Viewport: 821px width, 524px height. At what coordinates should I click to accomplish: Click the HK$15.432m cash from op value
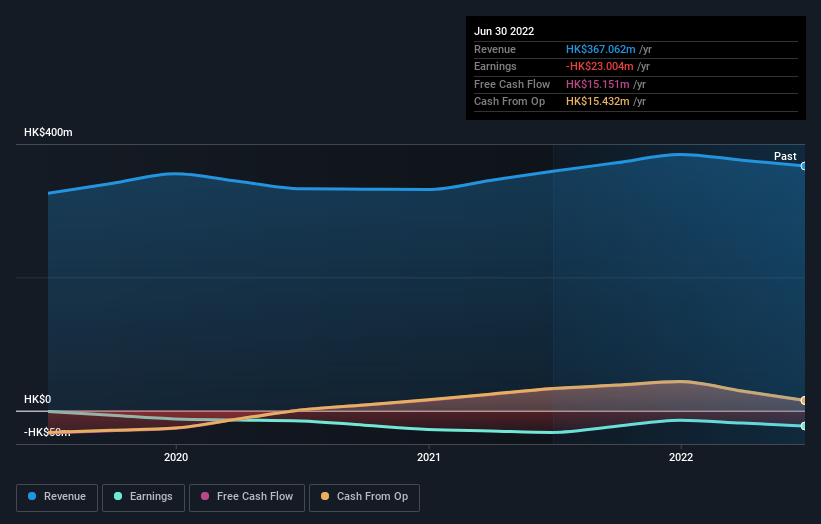(x=597, y=102)
